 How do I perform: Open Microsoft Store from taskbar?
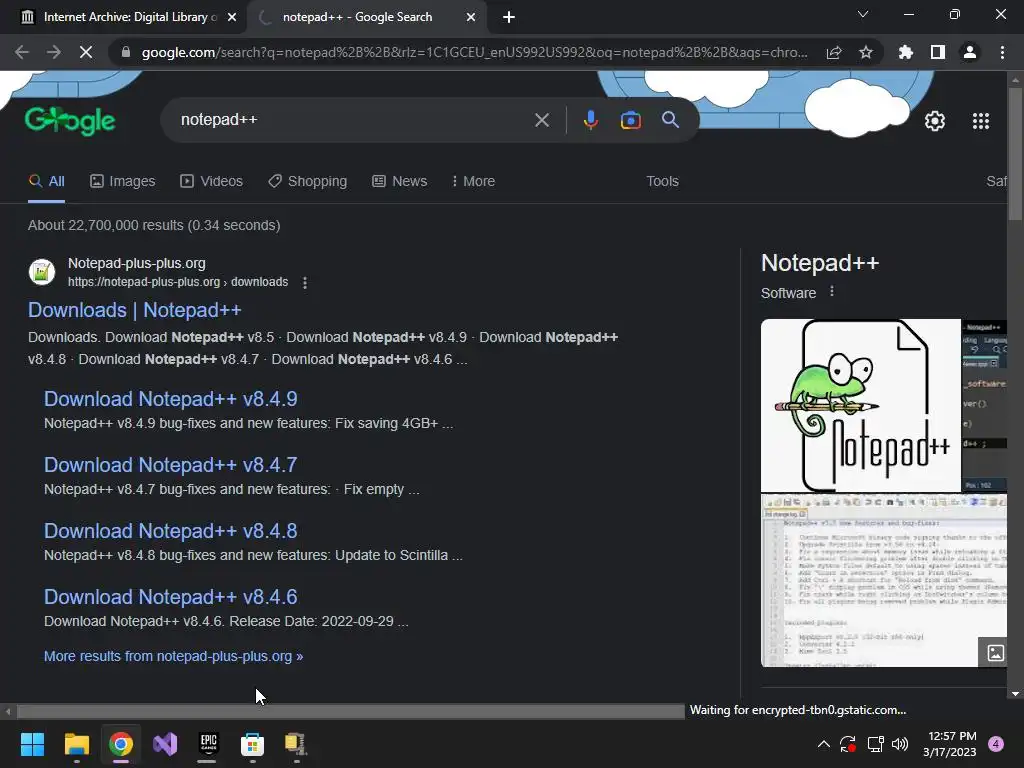[252, 744]
